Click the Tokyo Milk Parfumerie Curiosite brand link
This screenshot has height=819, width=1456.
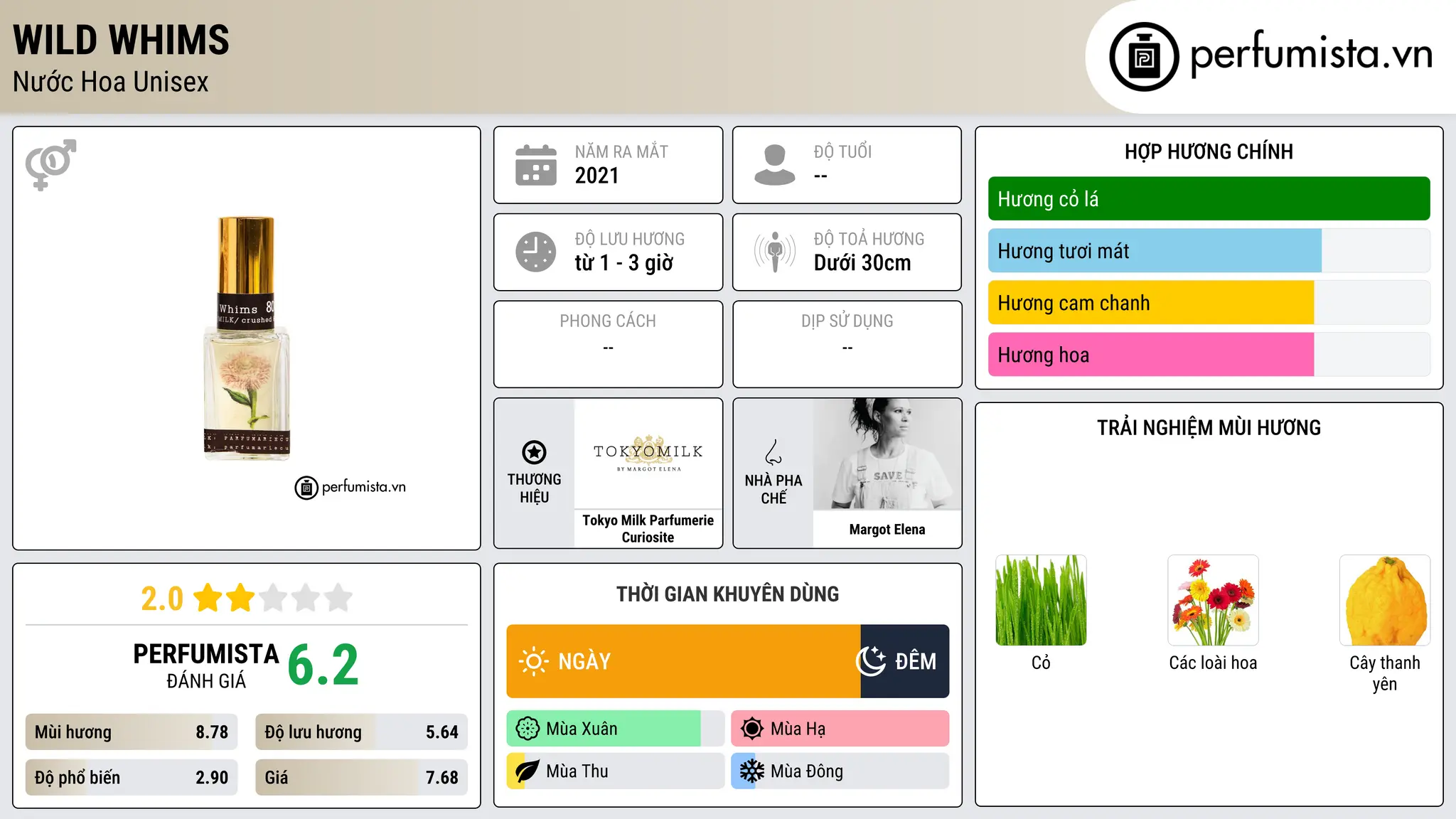coord(648,529)
